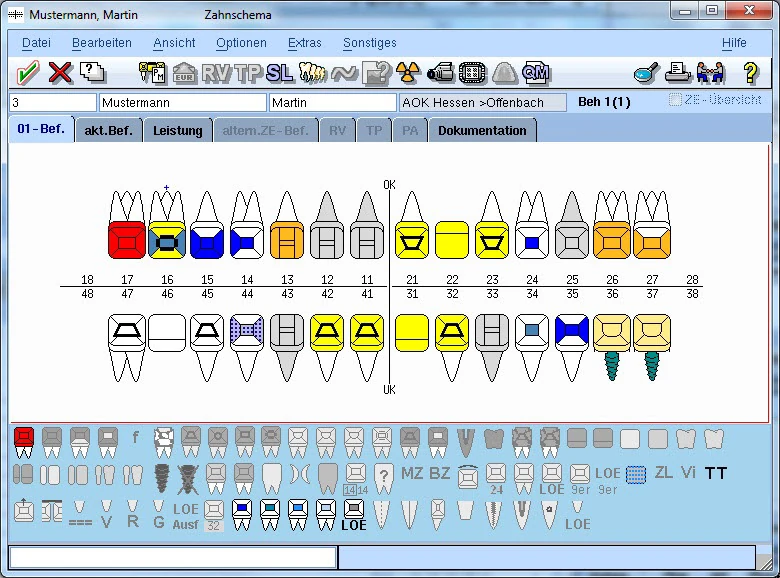Select the LOE Ausf finding symbol
This screenshot has height=578, width=780.
pos(186,516)
